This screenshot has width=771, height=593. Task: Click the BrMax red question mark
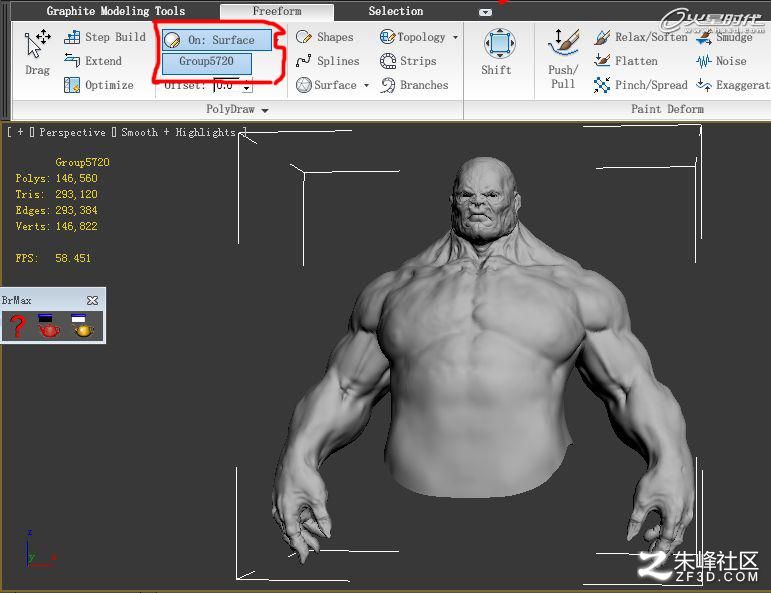click(18, 326)
